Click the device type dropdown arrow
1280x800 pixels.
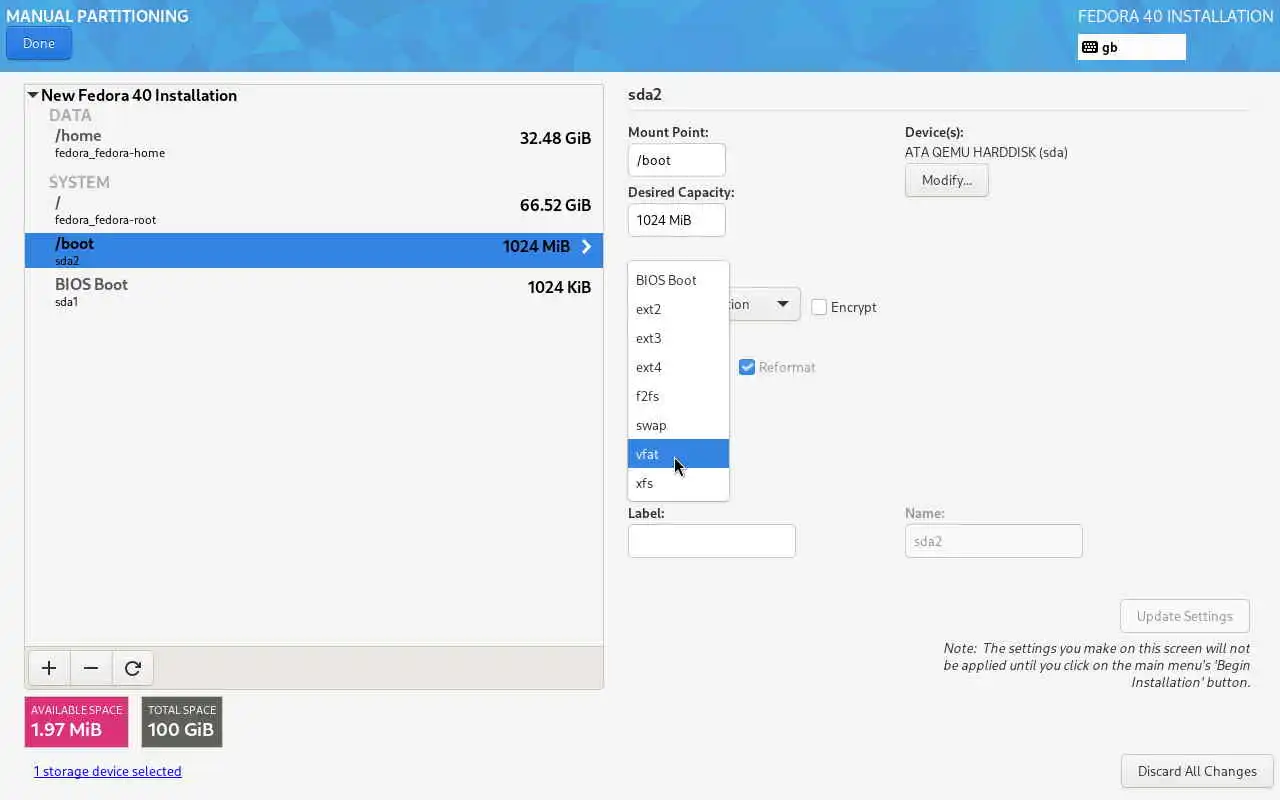coord(783,304)
